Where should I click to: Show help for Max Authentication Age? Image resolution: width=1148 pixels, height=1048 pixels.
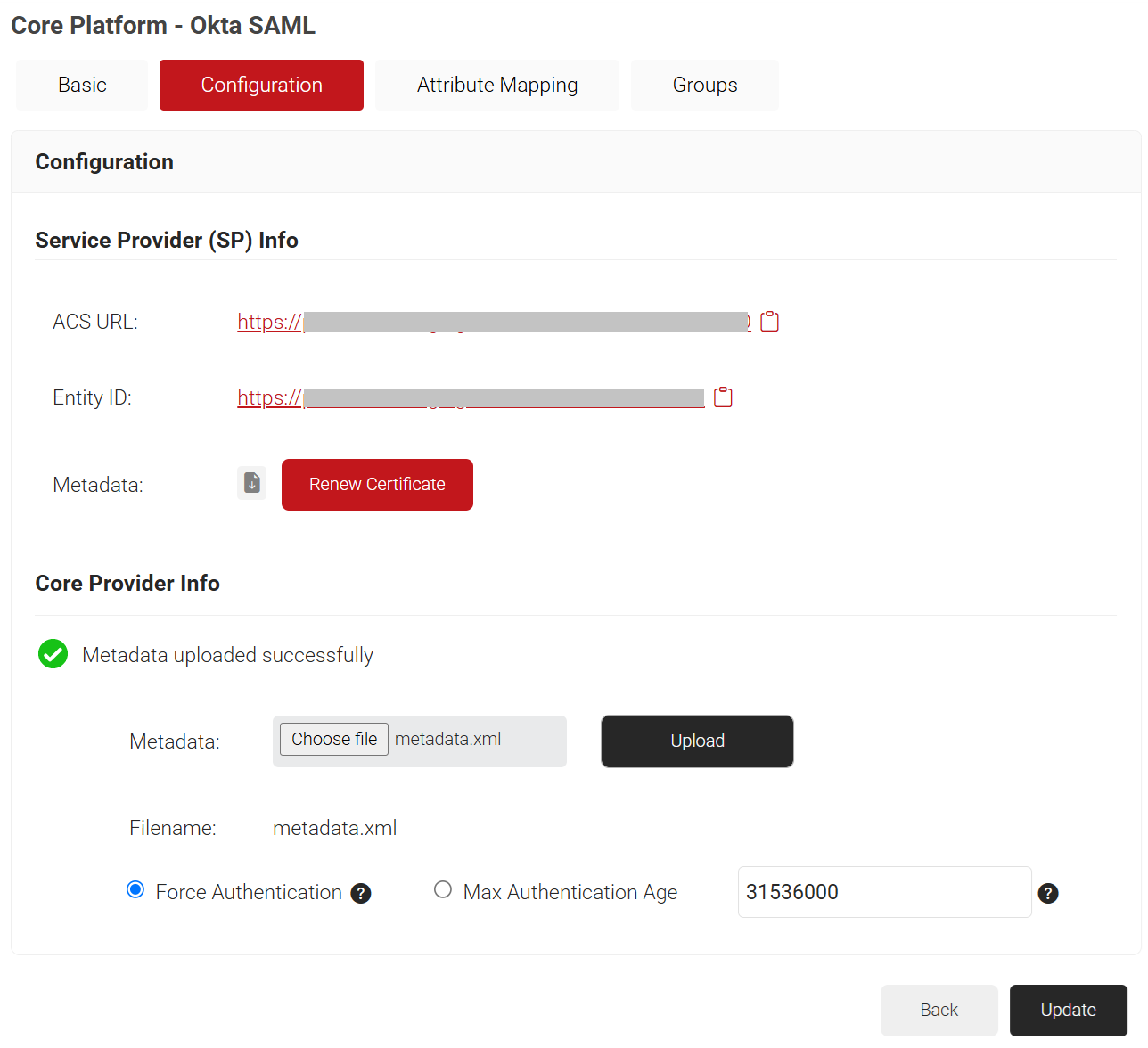1048,893
